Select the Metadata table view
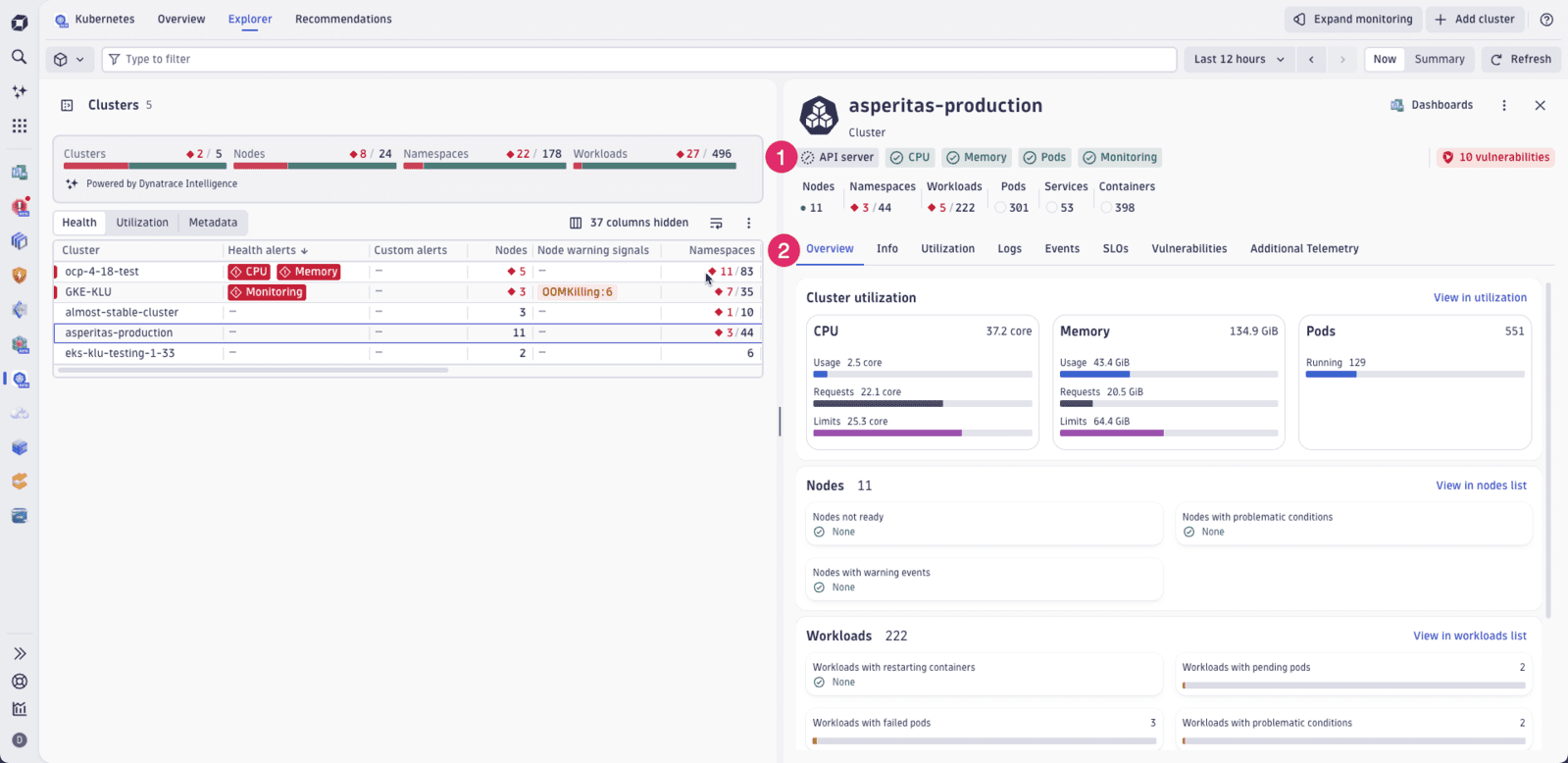This screenshot has height=763, width=1568. click(213, 223)
